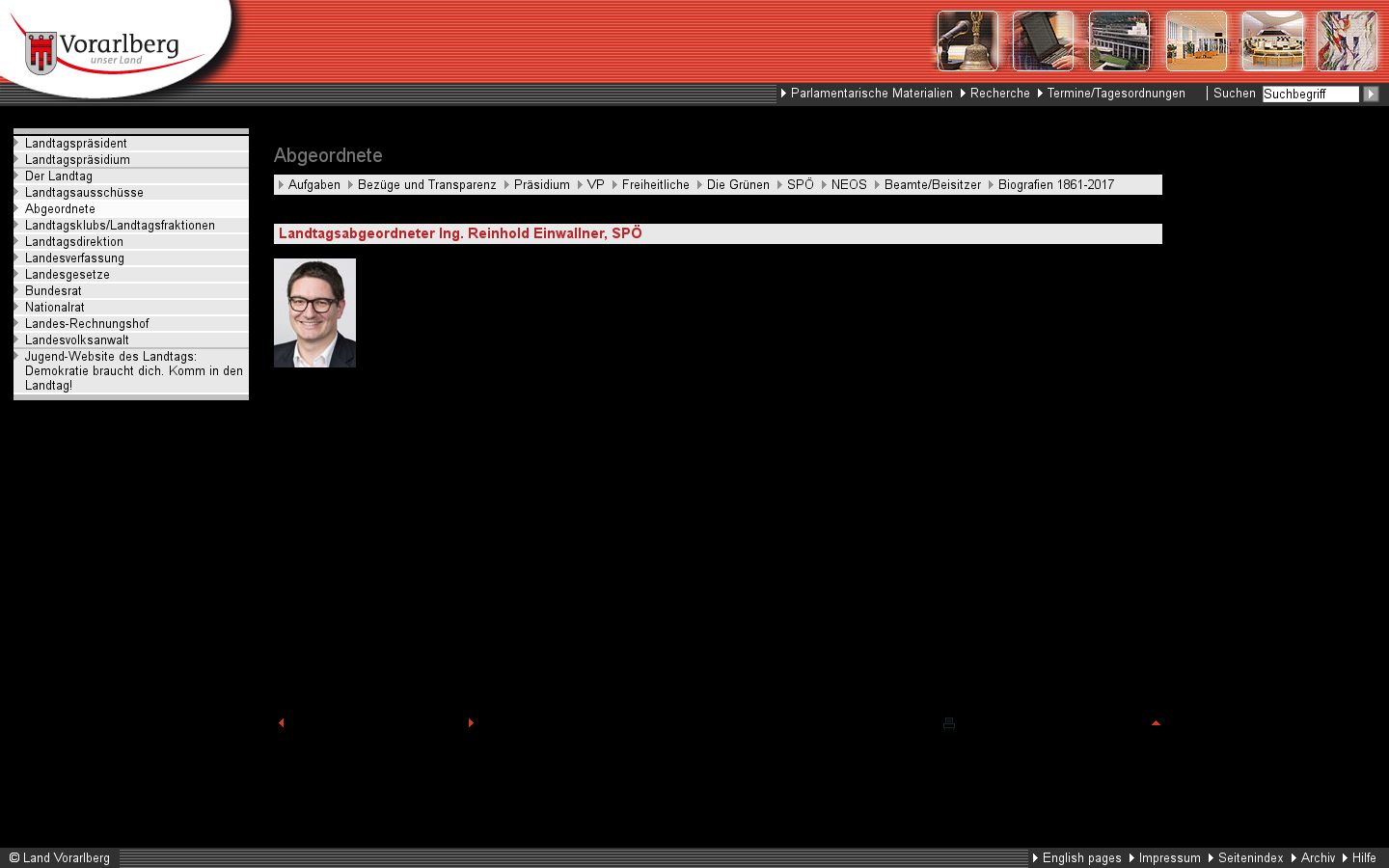
Task: Open Impressum footer link
Action: (1170, 858)
